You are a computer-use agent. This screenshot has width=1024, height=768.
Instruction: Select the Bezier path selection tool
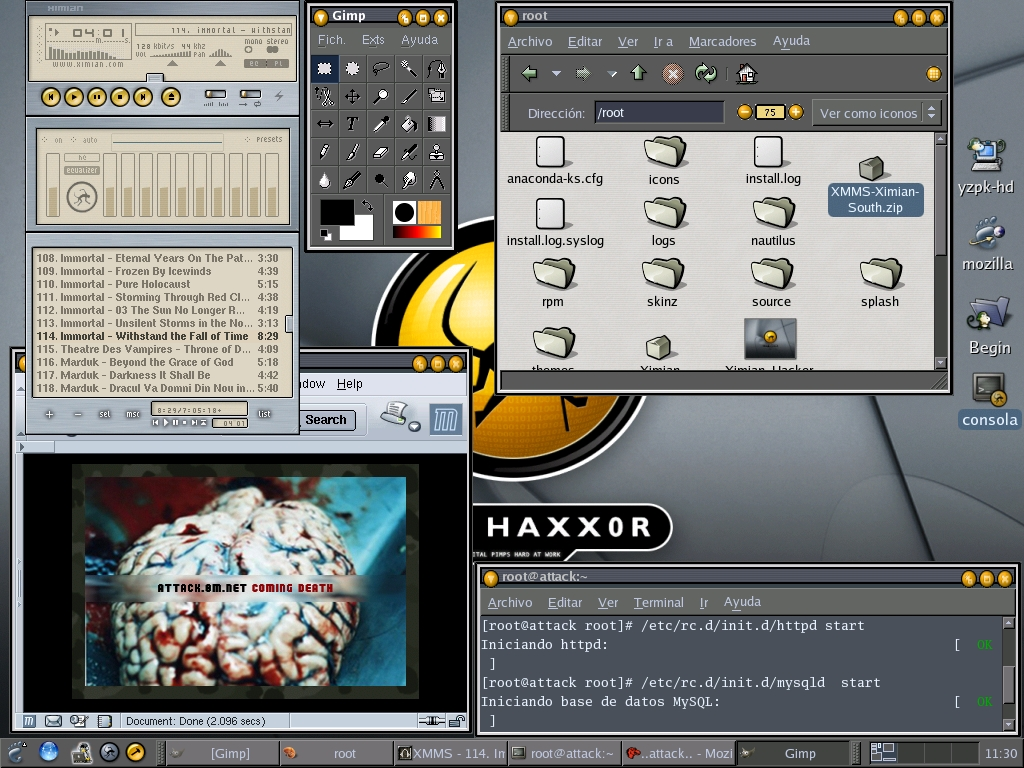click(436, 68)
